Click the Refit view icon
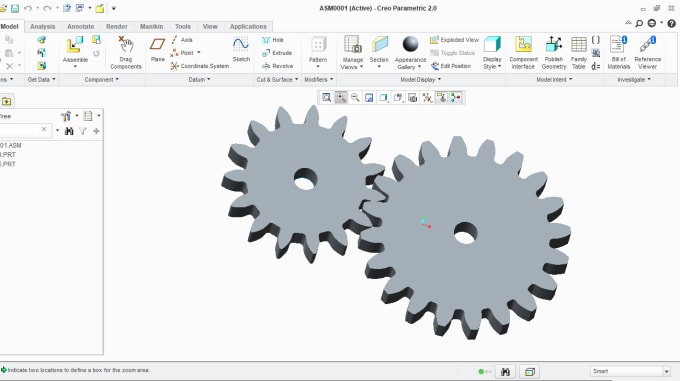 327,98
